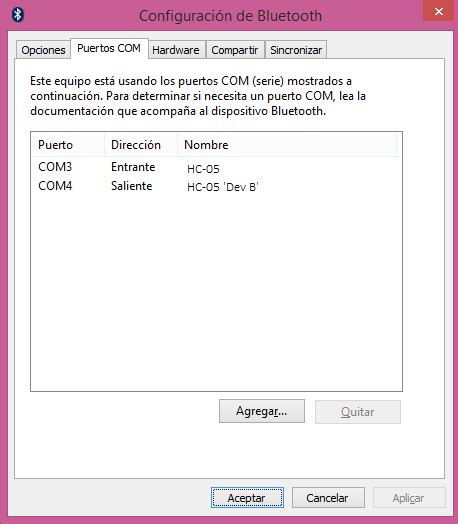Click the Quitar button
Viewport: 458px width, 524px height.
click(358, 412)
